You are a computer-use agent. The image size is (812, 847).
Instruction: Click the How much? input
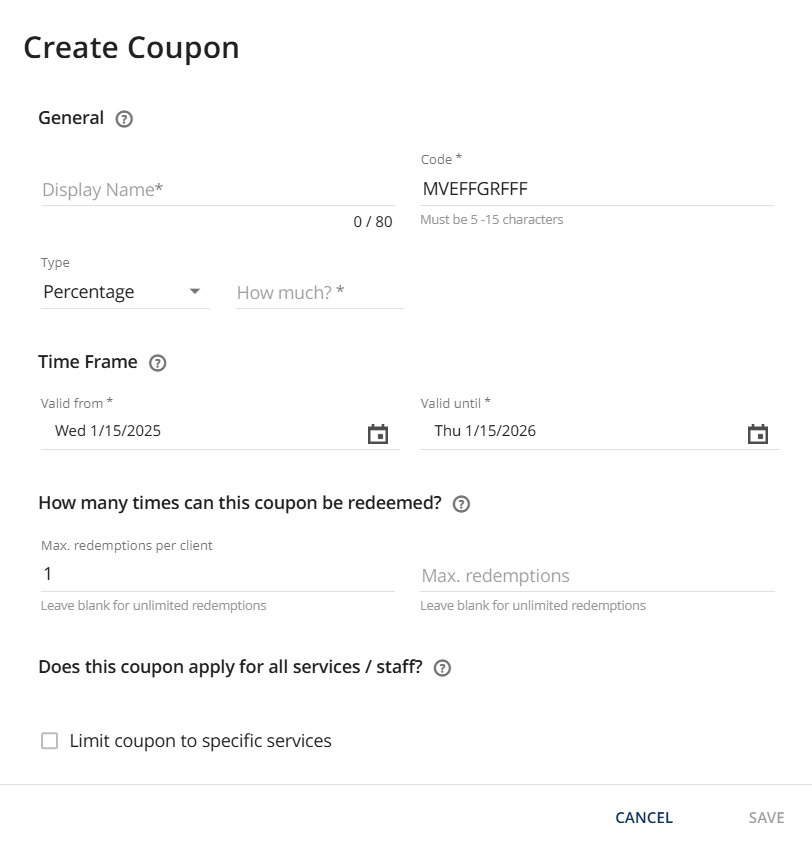click(319, 292)
